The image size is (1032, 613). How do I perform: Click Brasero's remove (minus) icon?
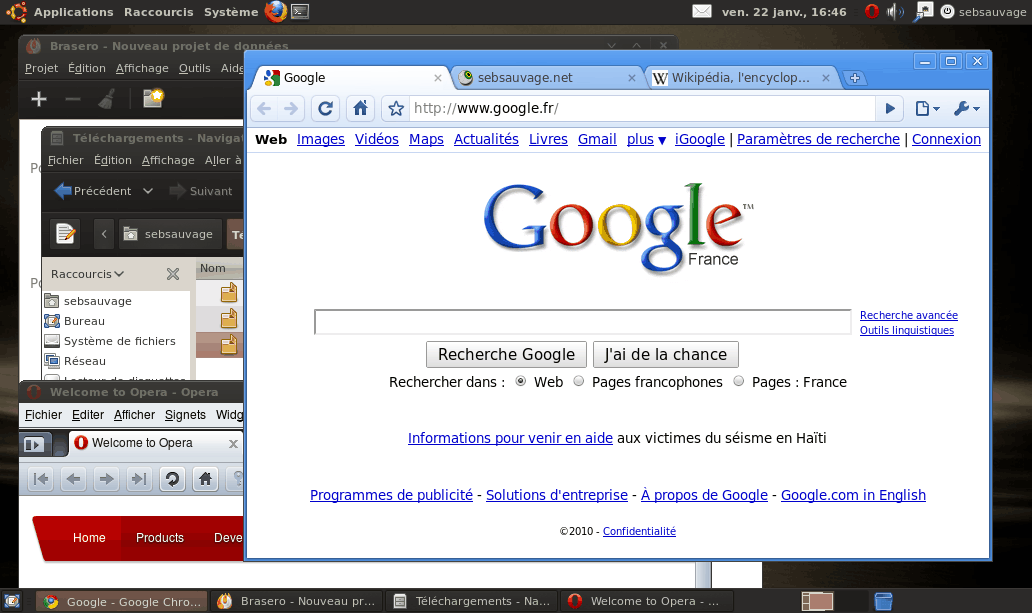coord(72,99)
